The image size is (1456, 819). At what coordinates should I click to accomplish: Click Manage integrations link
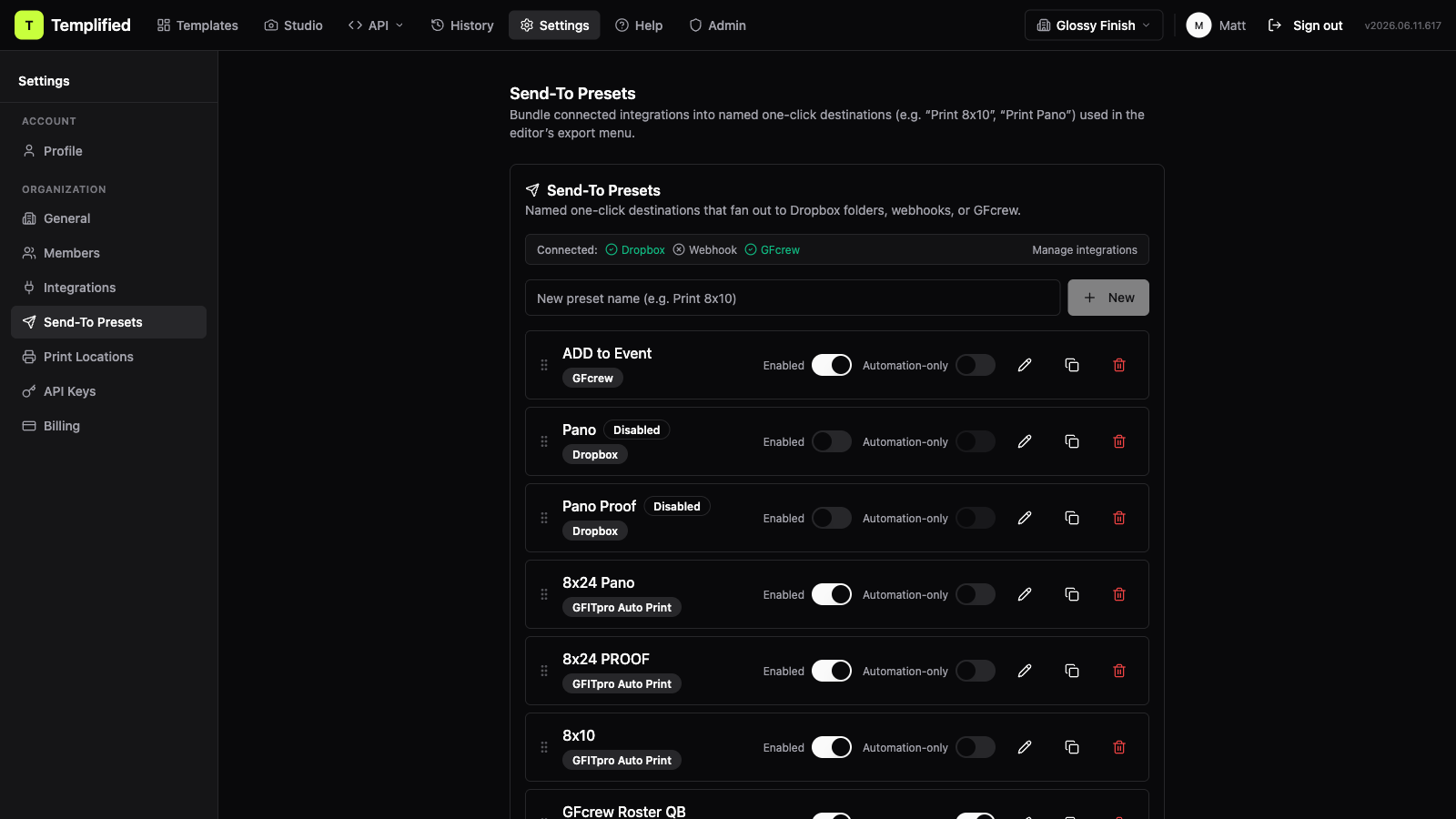pos(1085,250)
